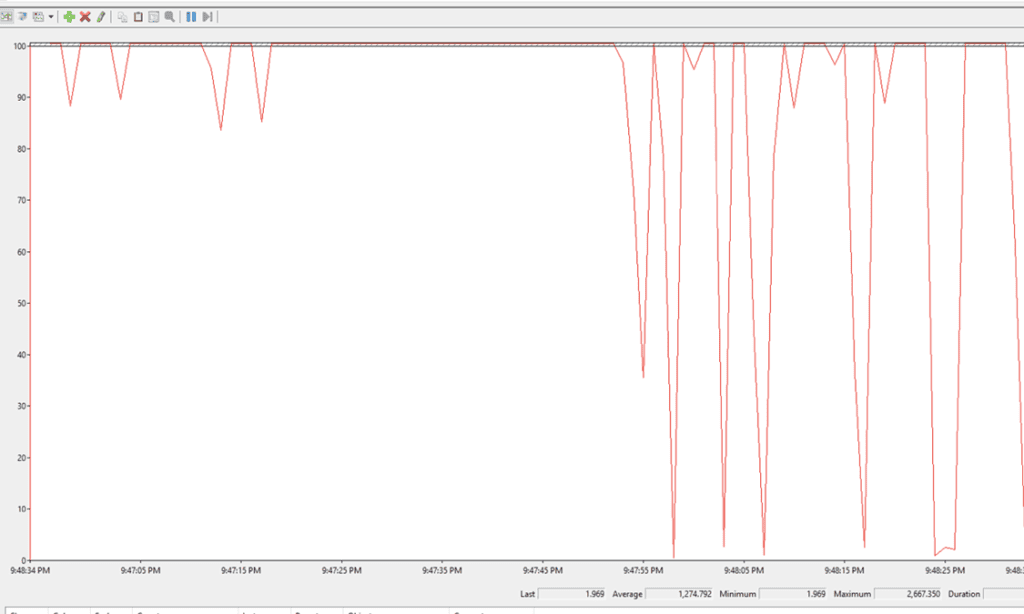Freeze the display with pause button

point(191,16)
